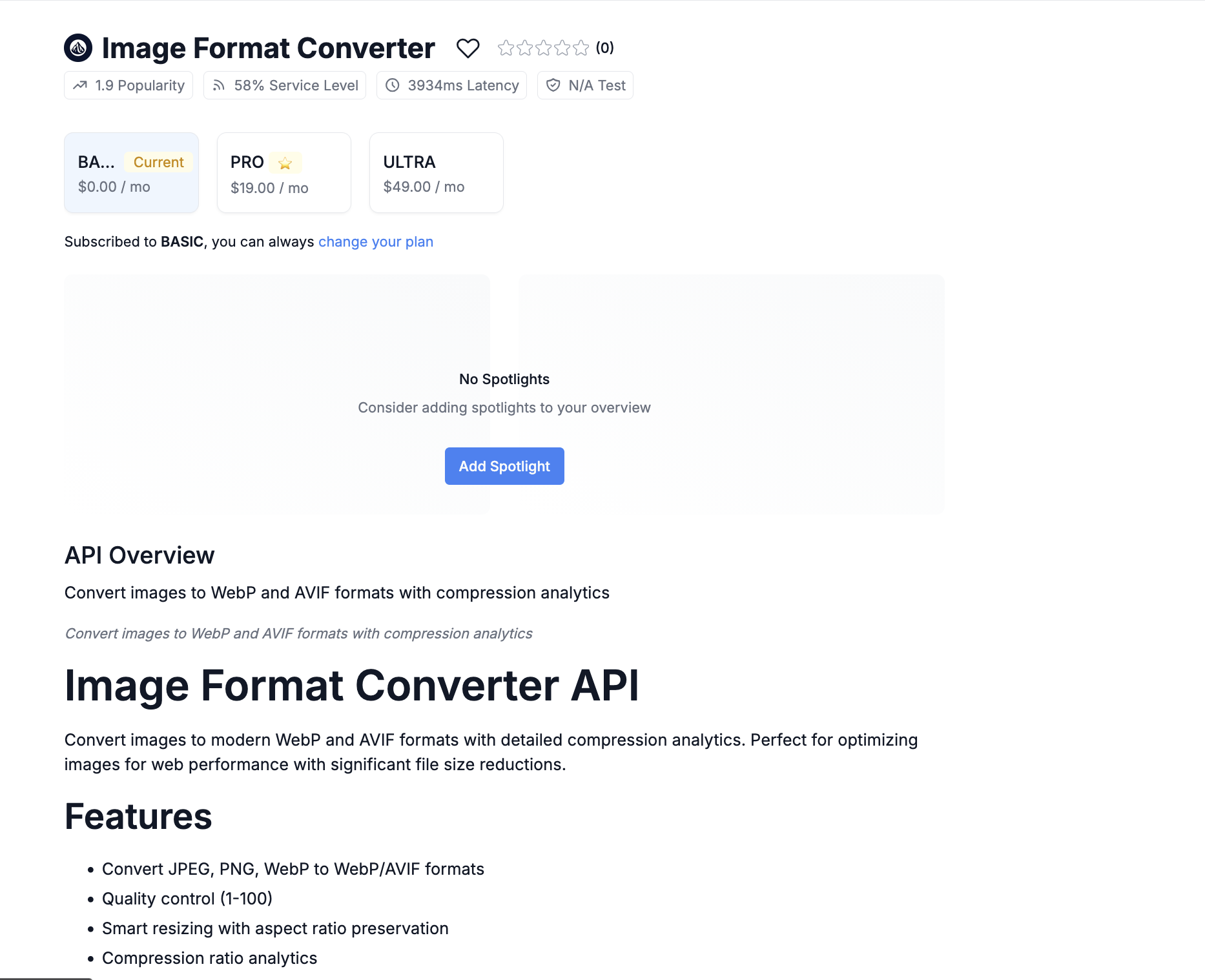The width and height of the screenshot is (1205, 980).
Task: Click the shield icon in the N/A Test badge
Action: click(x=553, y=85)
